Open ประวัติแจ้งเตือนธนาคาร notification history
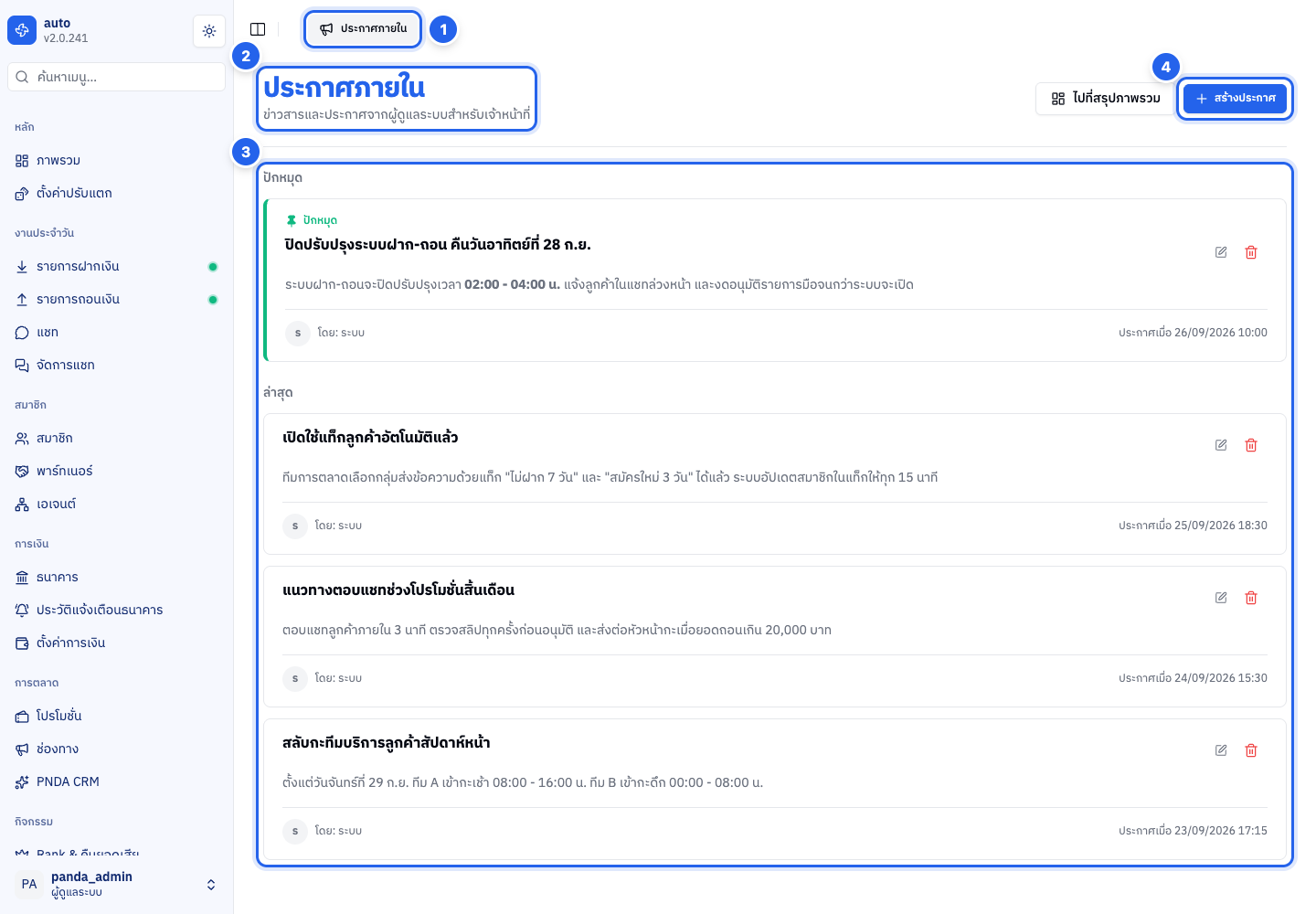 (x=117, y=611)
